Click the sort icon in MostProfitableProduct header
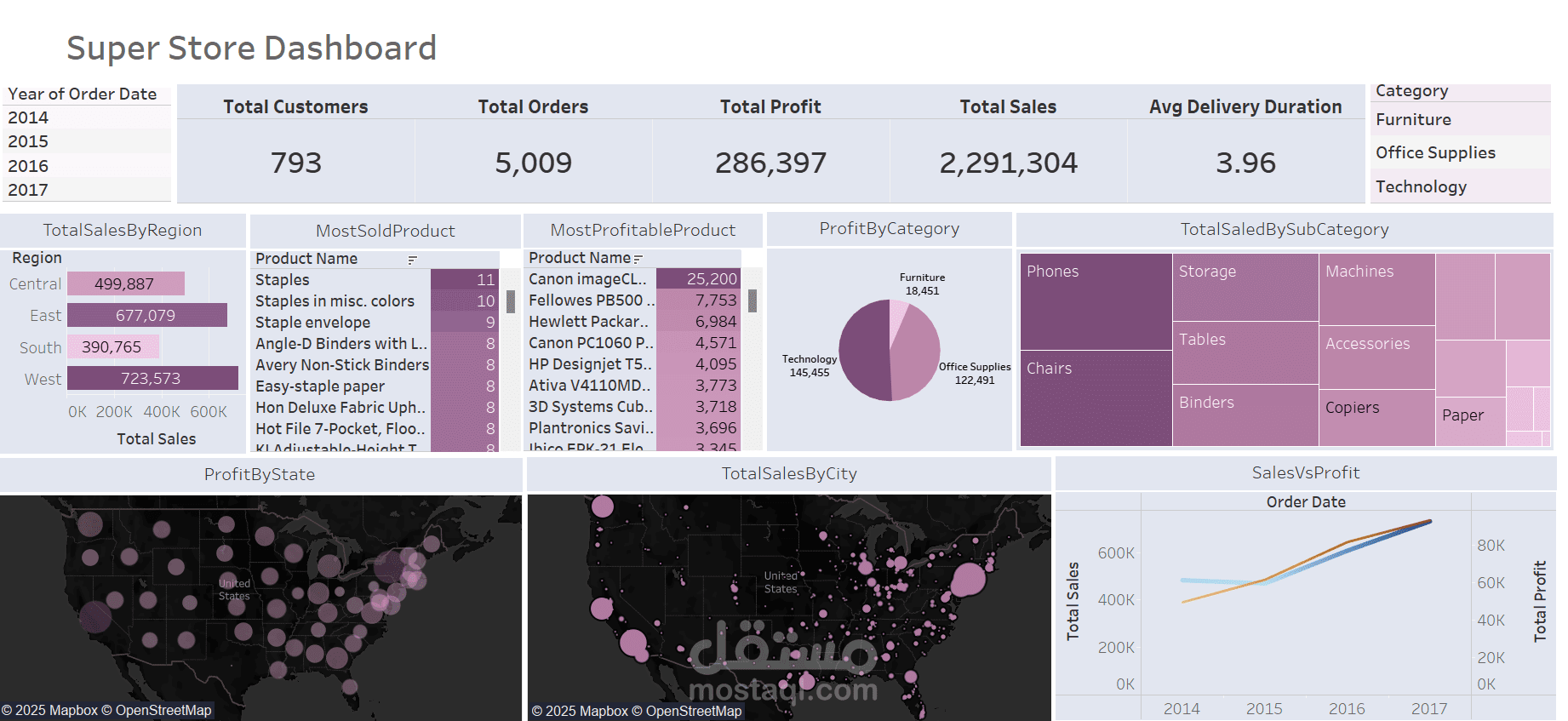Screen dimensions: 1568x721 click(x=638, y=259)
